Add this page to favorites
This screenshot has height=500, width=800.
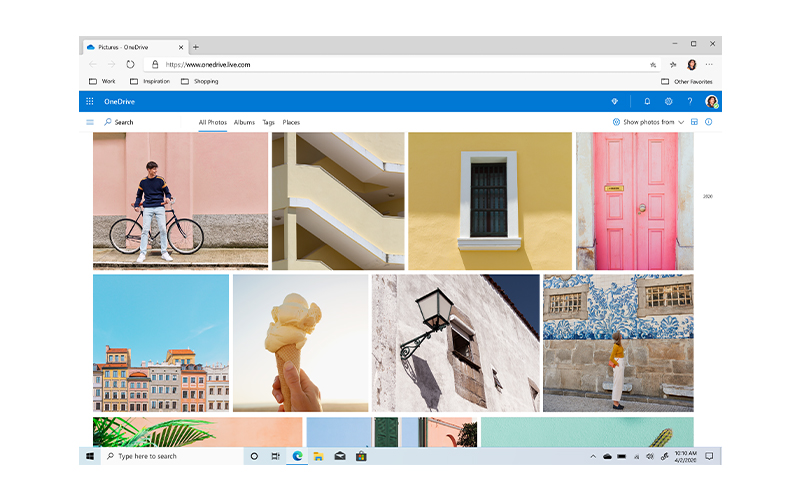653,64
